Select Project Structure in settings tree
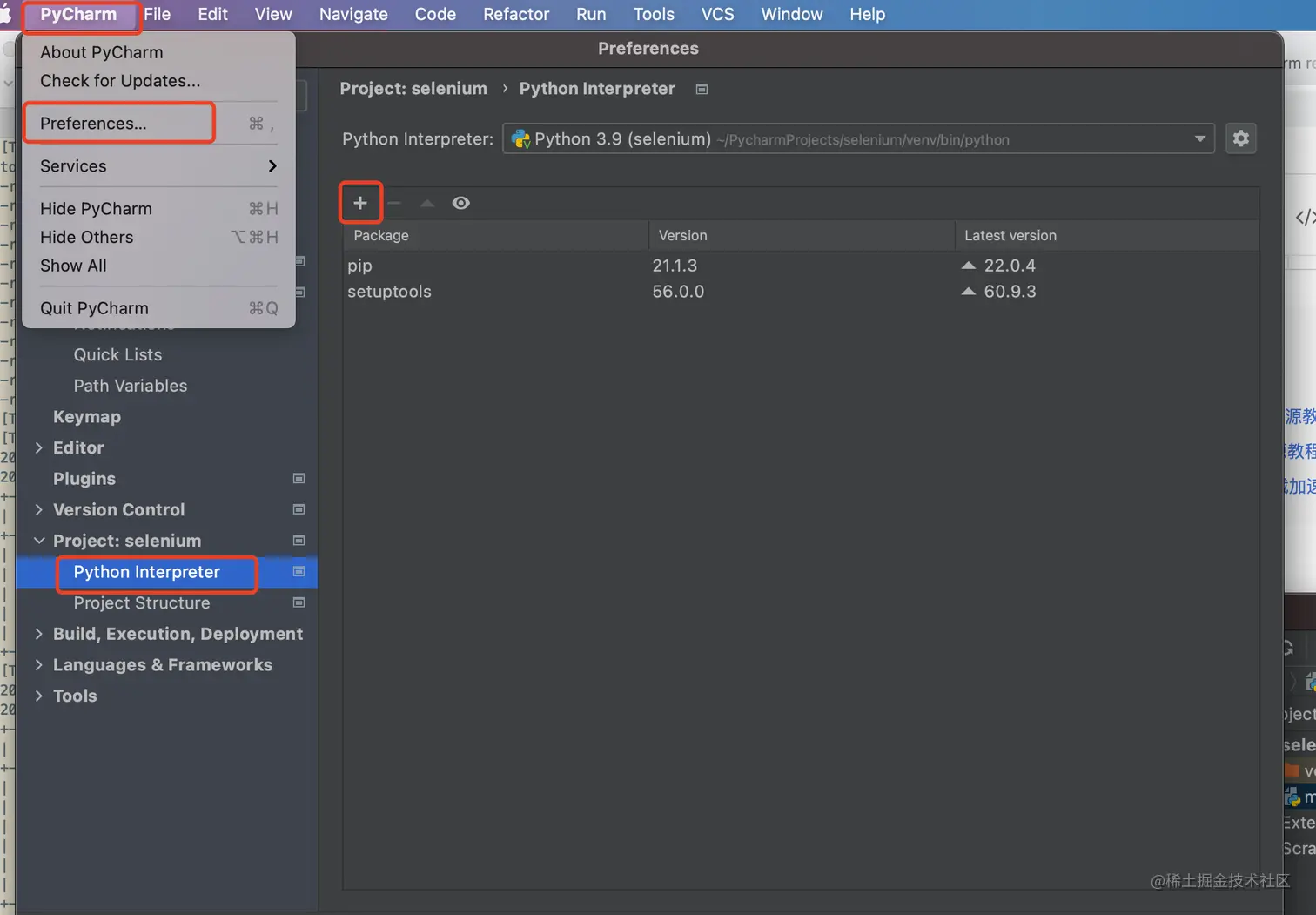The image size is (1316, 915). [x=142, y=603]
